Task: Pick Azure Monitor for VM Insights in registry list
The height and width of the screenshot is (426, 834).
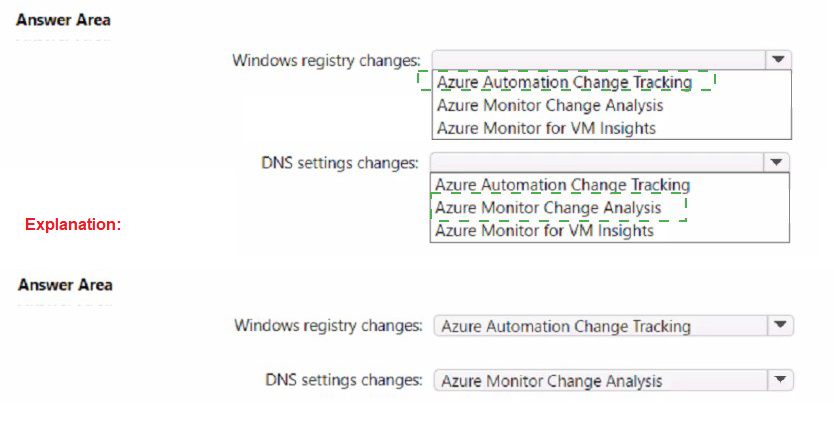Action: click(x=546, y=128)
